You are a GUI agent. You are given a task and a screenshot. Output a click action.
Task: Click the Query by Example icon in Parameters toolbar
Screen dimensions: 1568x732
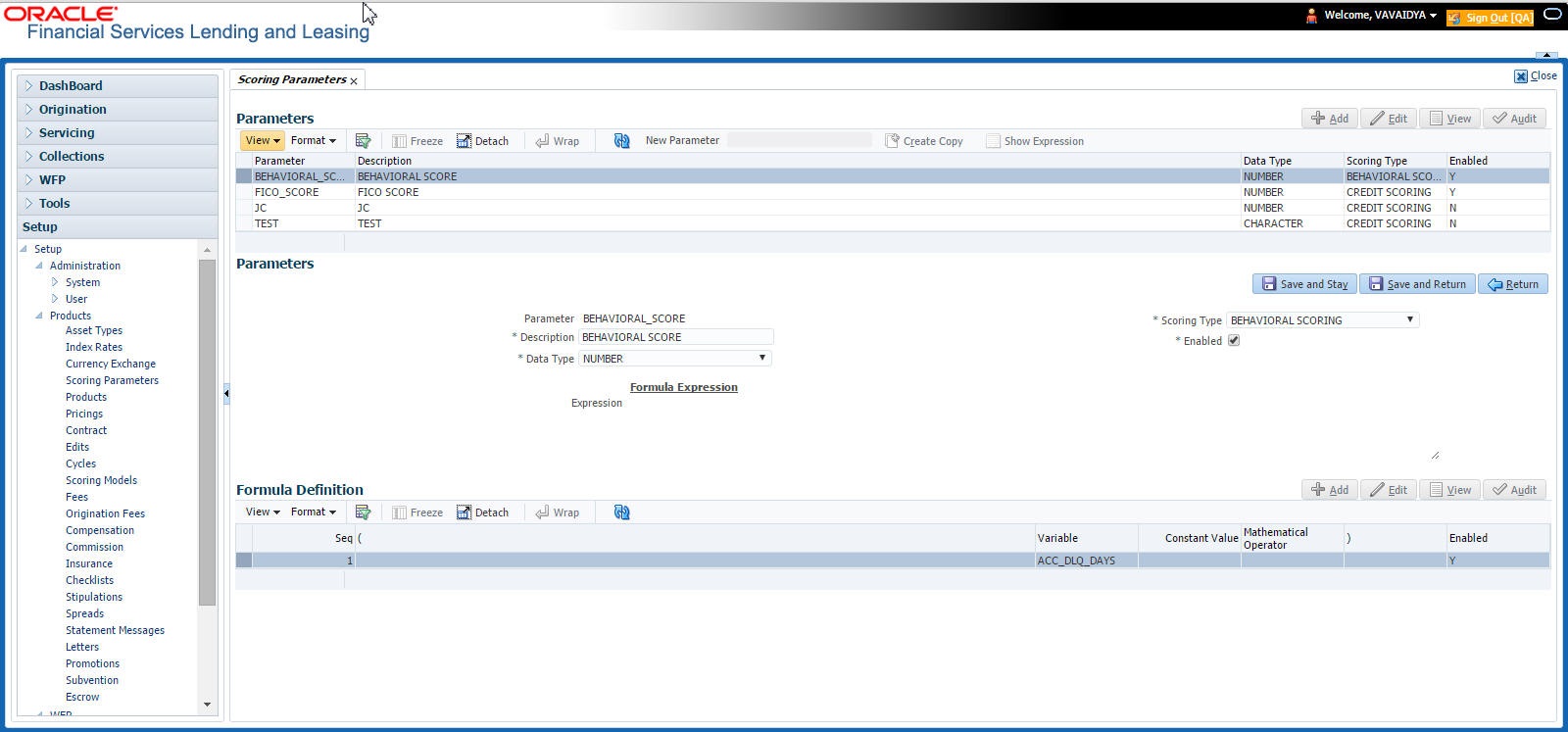(x=363, y=141)
